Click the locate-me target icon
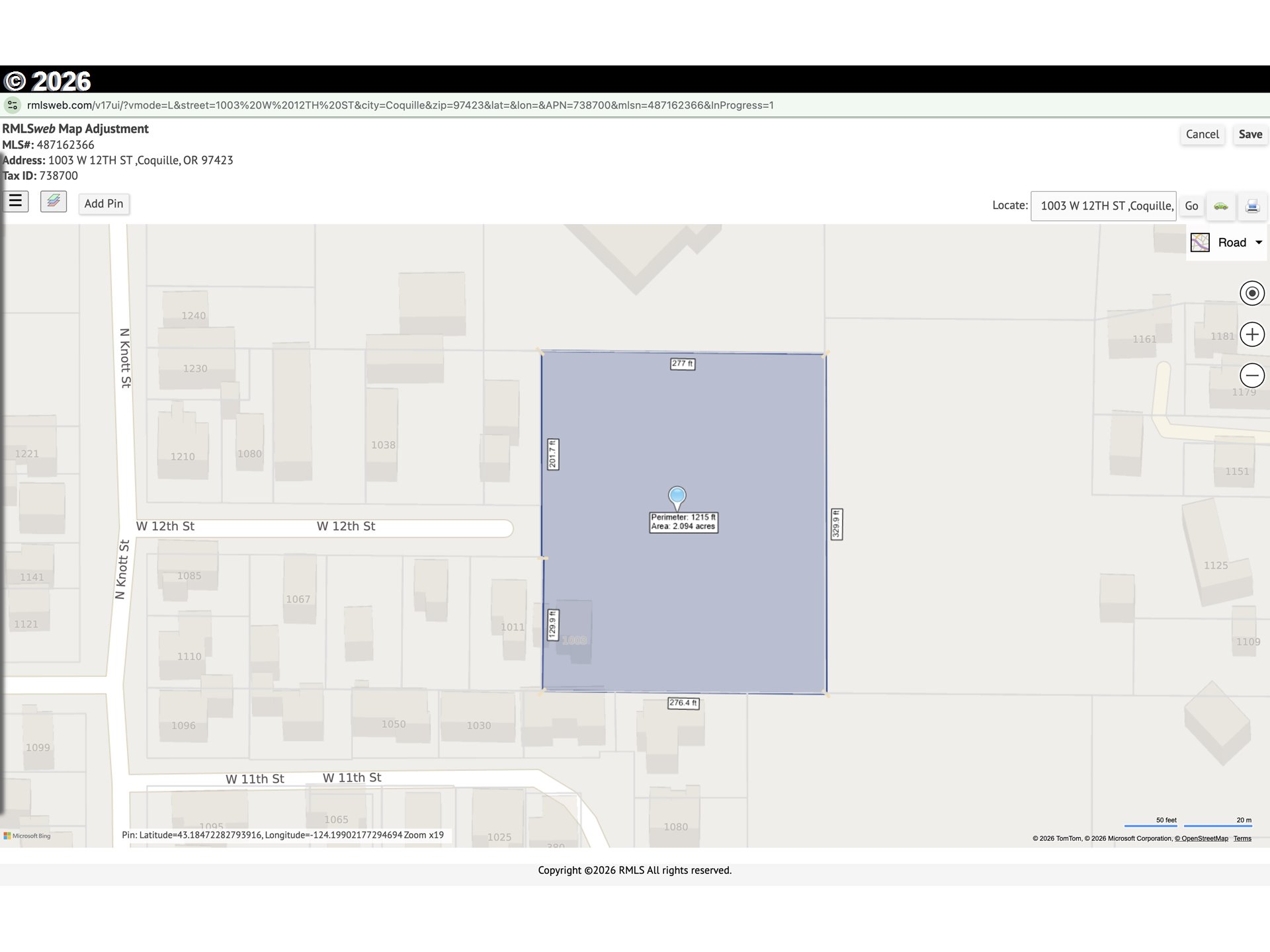Image resolution: width=1270 pixels, height=952 pixels. click(1251, 293)
